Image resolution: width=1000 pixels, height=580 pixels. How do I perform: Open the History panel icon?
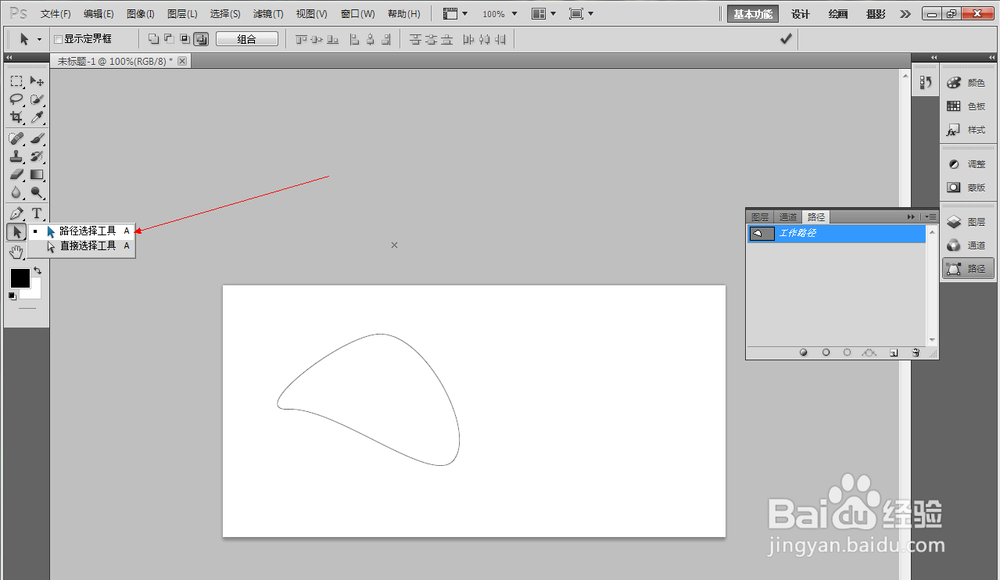click(x=925, y=82)
